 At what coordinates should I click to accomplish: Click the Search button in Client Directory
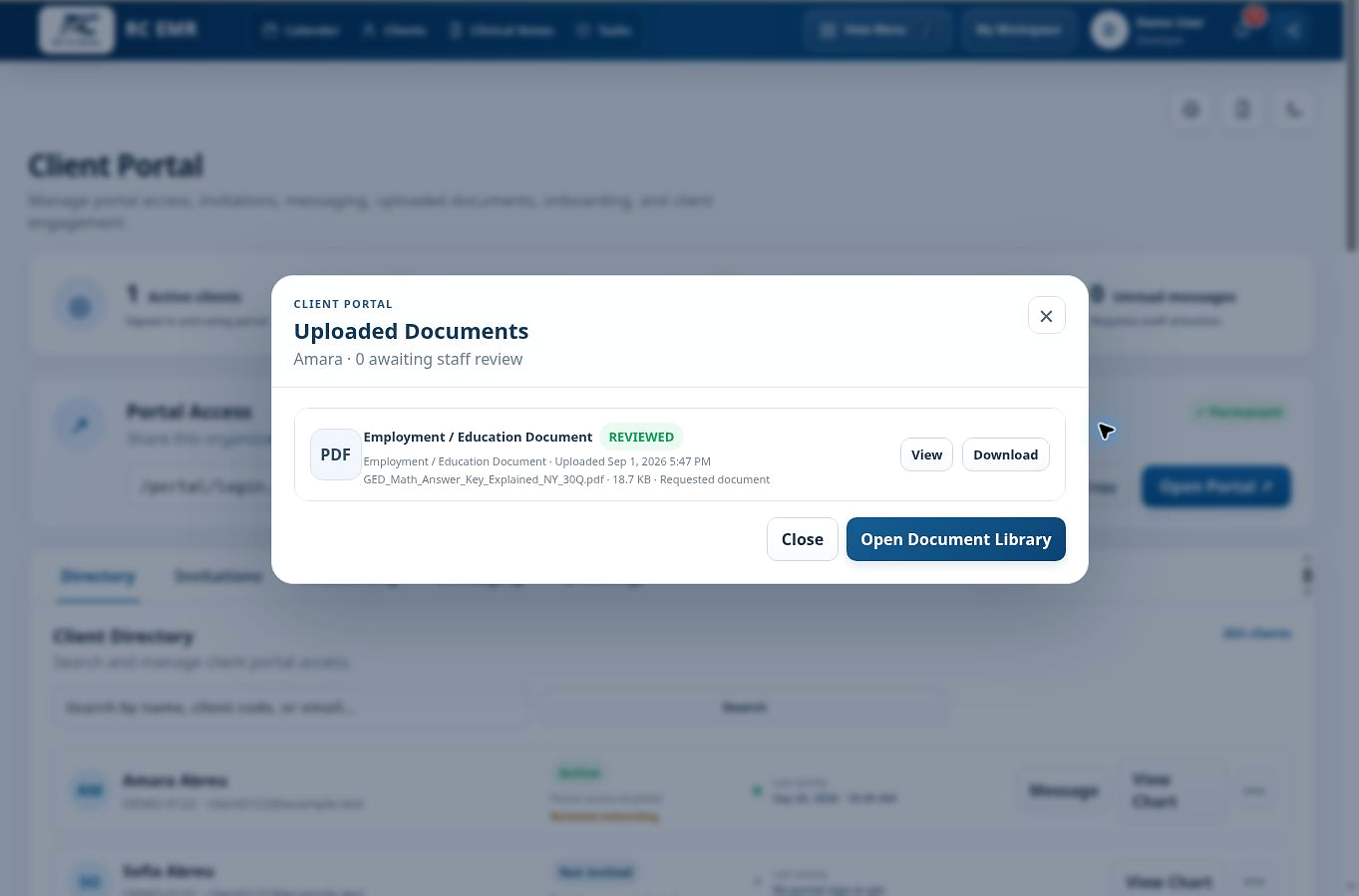745,707
